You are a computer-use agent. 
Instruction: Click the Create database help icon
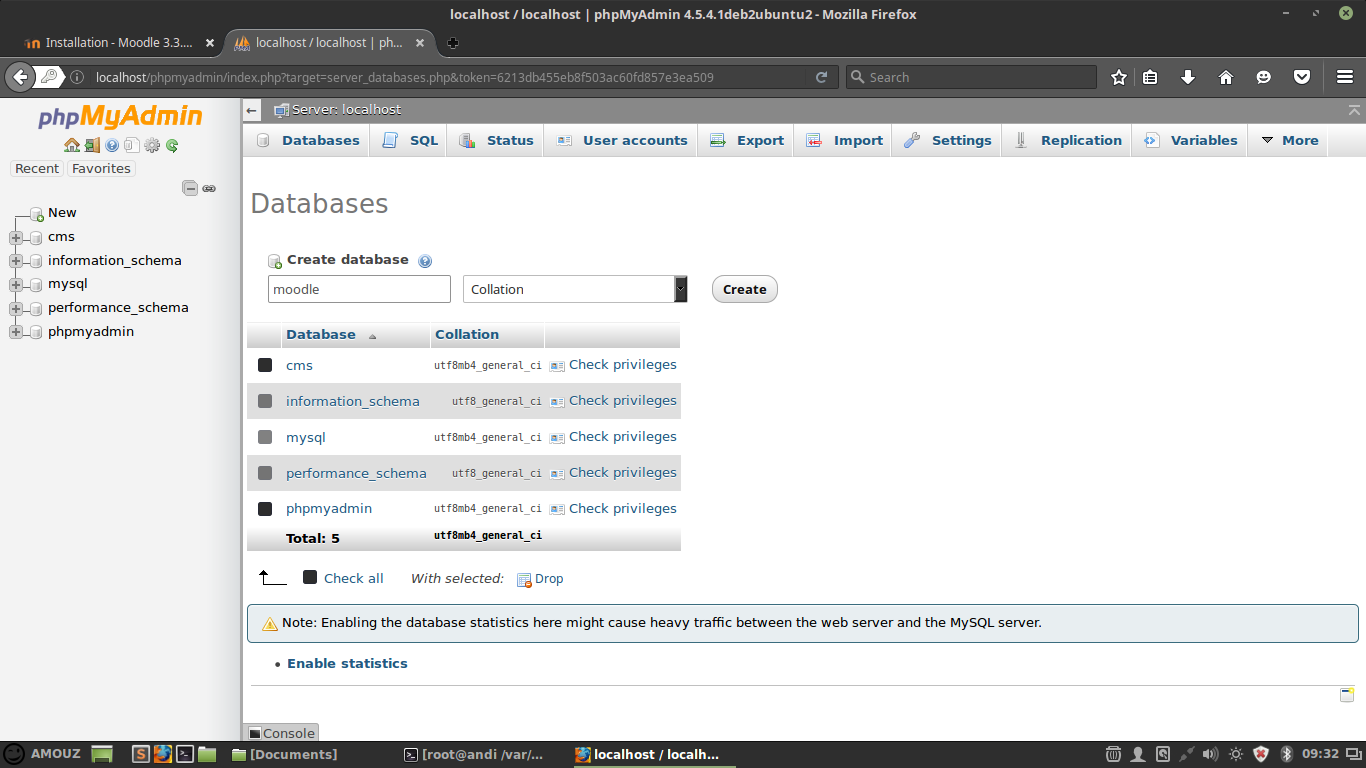(x=425, y=261)
